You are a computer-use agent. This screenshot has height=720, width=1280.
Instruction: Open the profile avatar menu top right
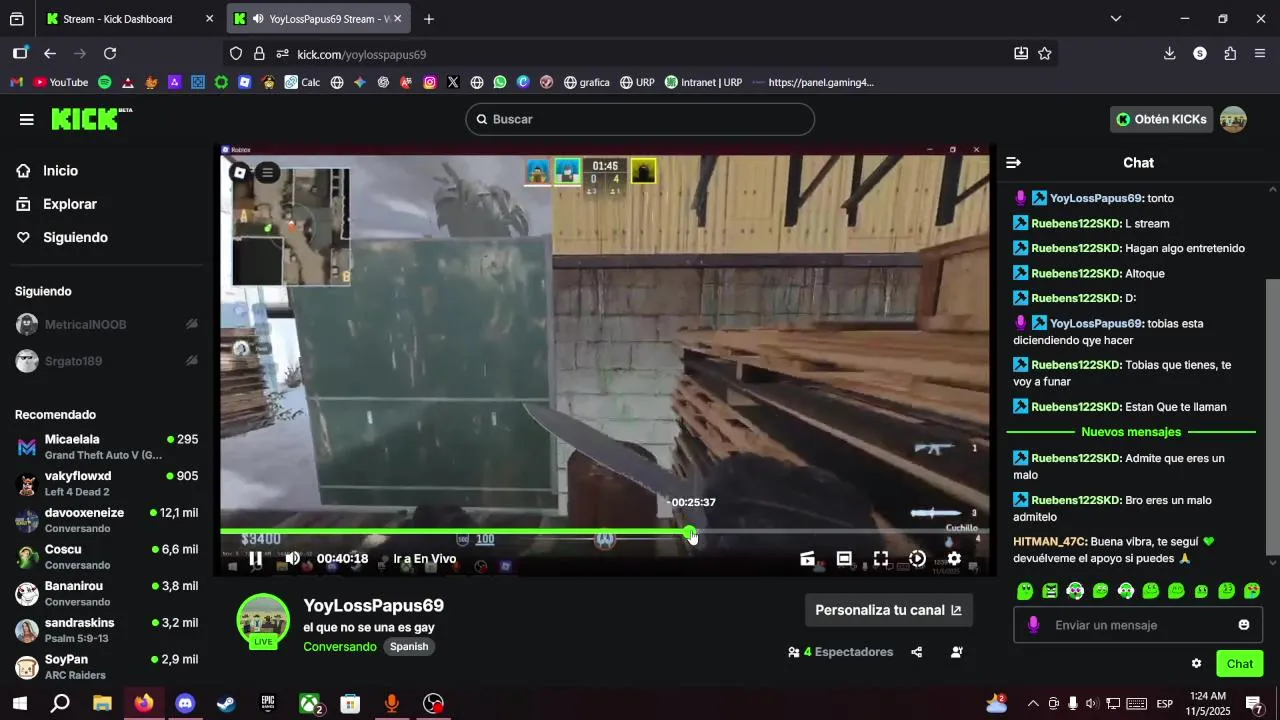(x=1233, y=119)
